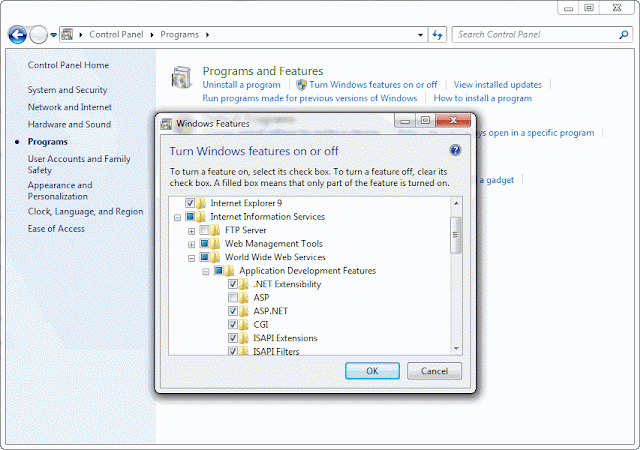
Task: Click the .NET Extensibility folder icon
Action: 244,284
